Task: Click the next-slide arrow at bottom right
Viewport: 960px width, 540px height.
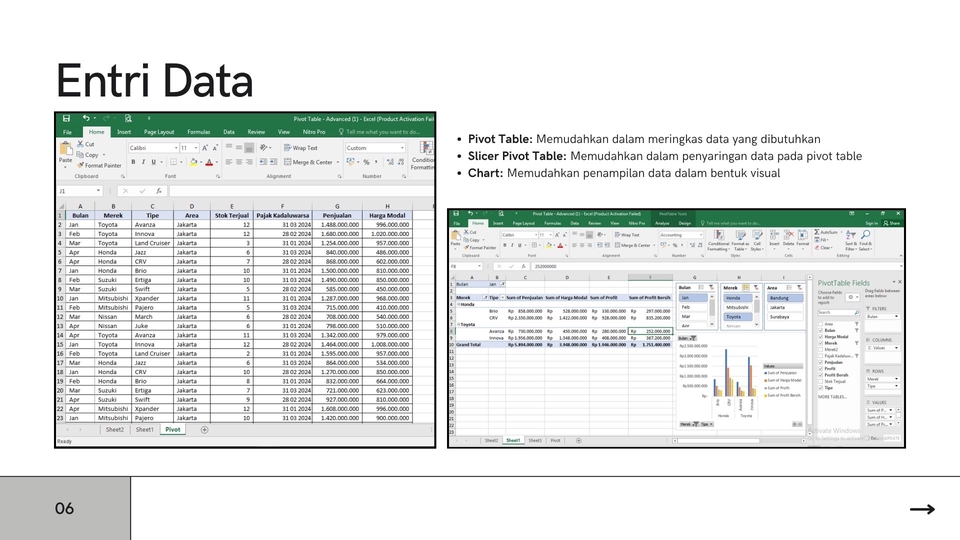Action: 922,509
